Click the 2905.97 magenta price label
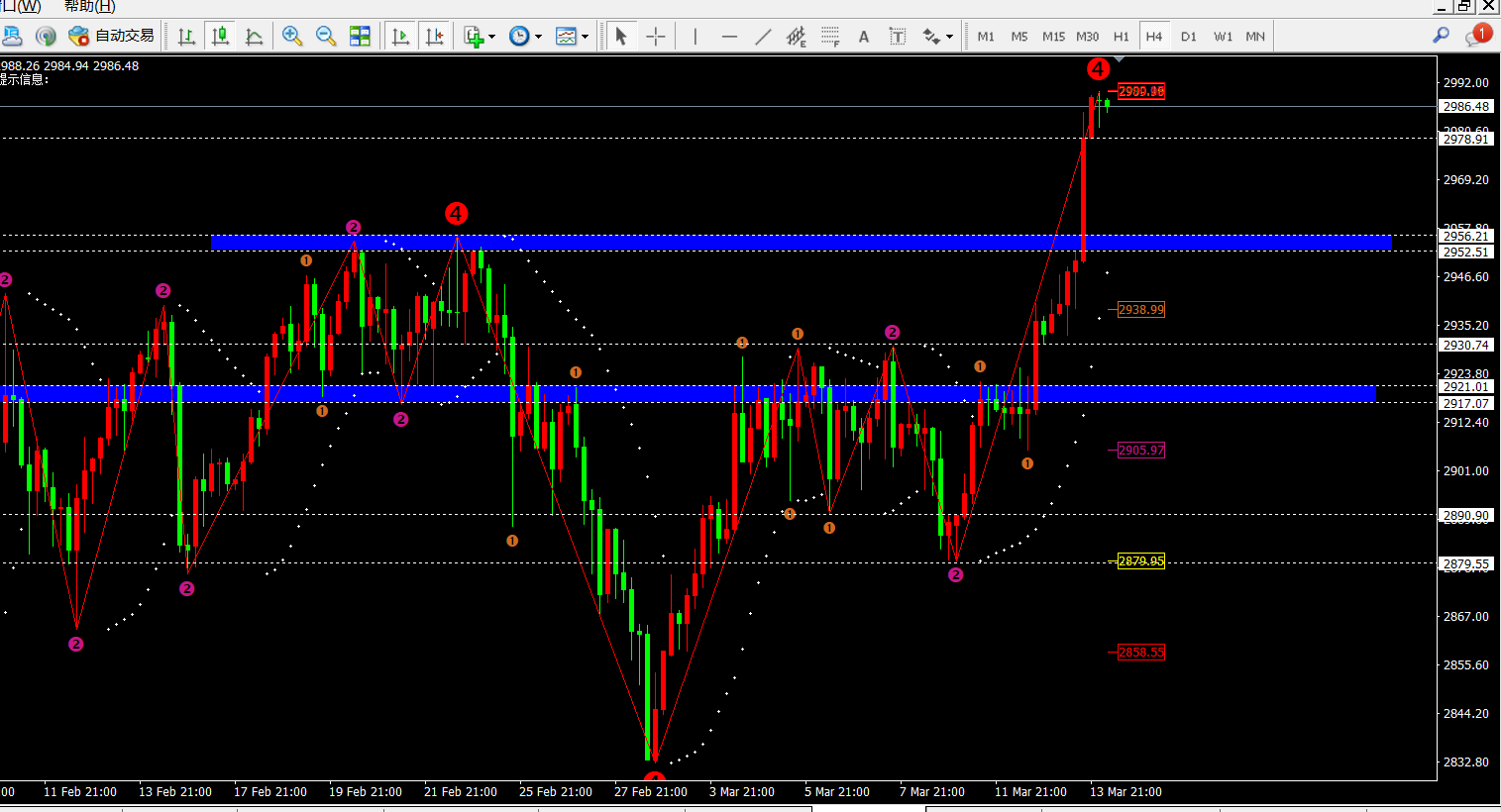Image resolution: width=1501 pixels, height=812 pixels. pos(1141,451)
